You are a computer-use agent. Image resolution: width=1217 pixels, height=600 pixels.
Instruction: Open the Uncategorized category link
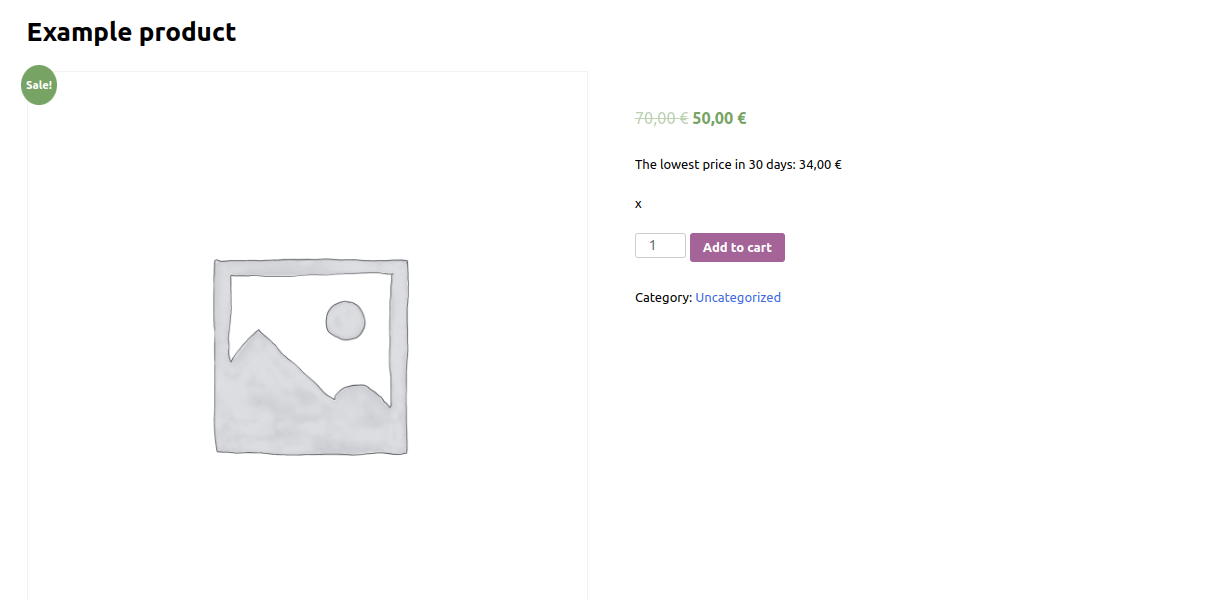(x=738, y=297)
